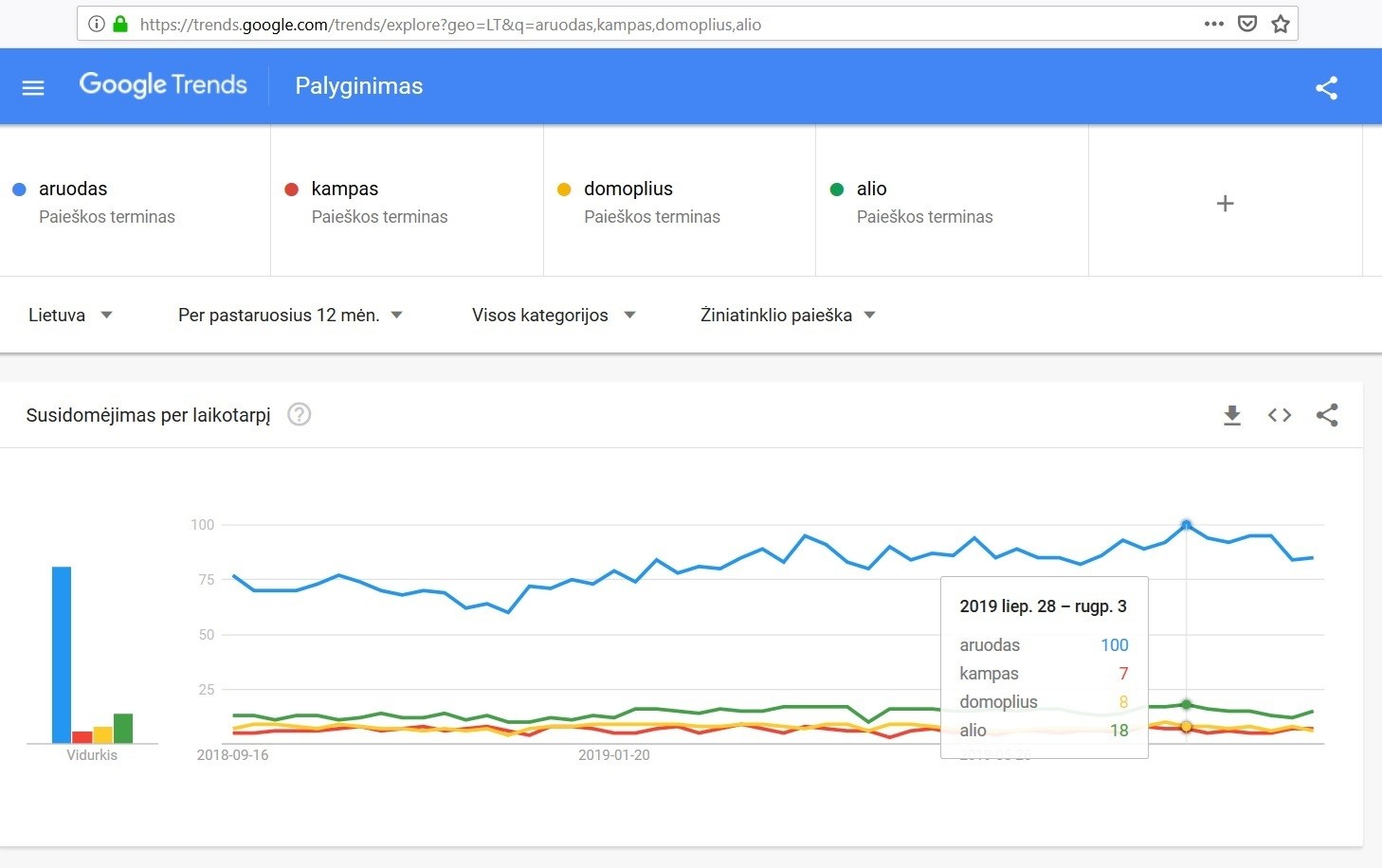Viewport: 1382px width, 868px height.
Task: Share the Susidomėjimas per laikotarpį chart
Action: (1327, 415)
